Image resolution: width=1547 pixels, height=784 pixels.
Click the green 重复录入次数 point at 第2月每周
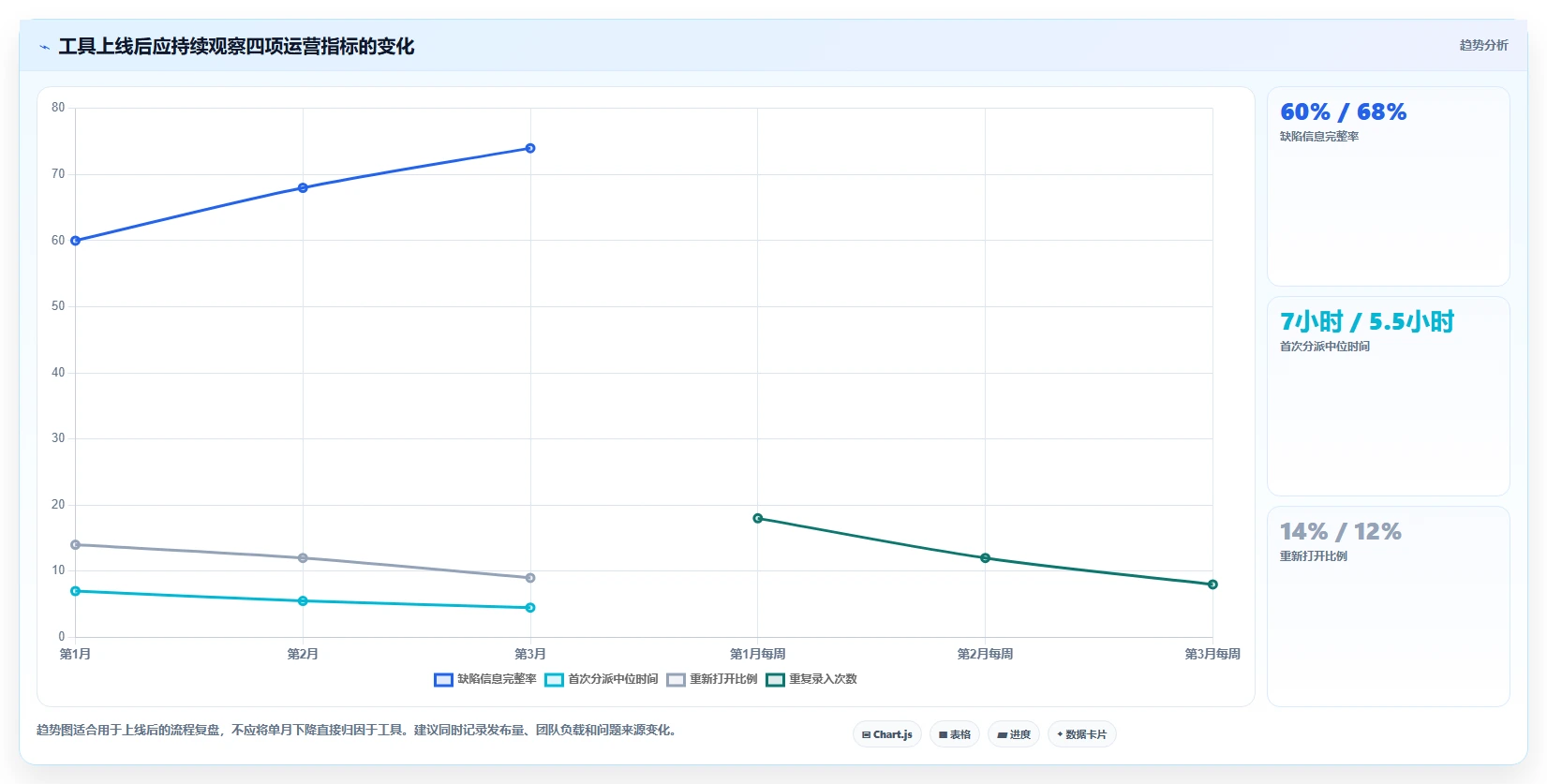point(985,558)
